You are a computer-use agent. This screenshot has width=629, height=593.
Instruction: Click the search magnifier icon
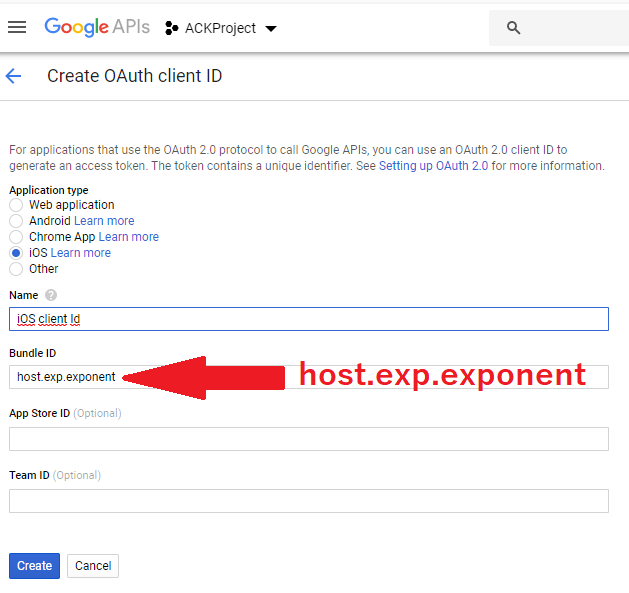click(513, 28)
